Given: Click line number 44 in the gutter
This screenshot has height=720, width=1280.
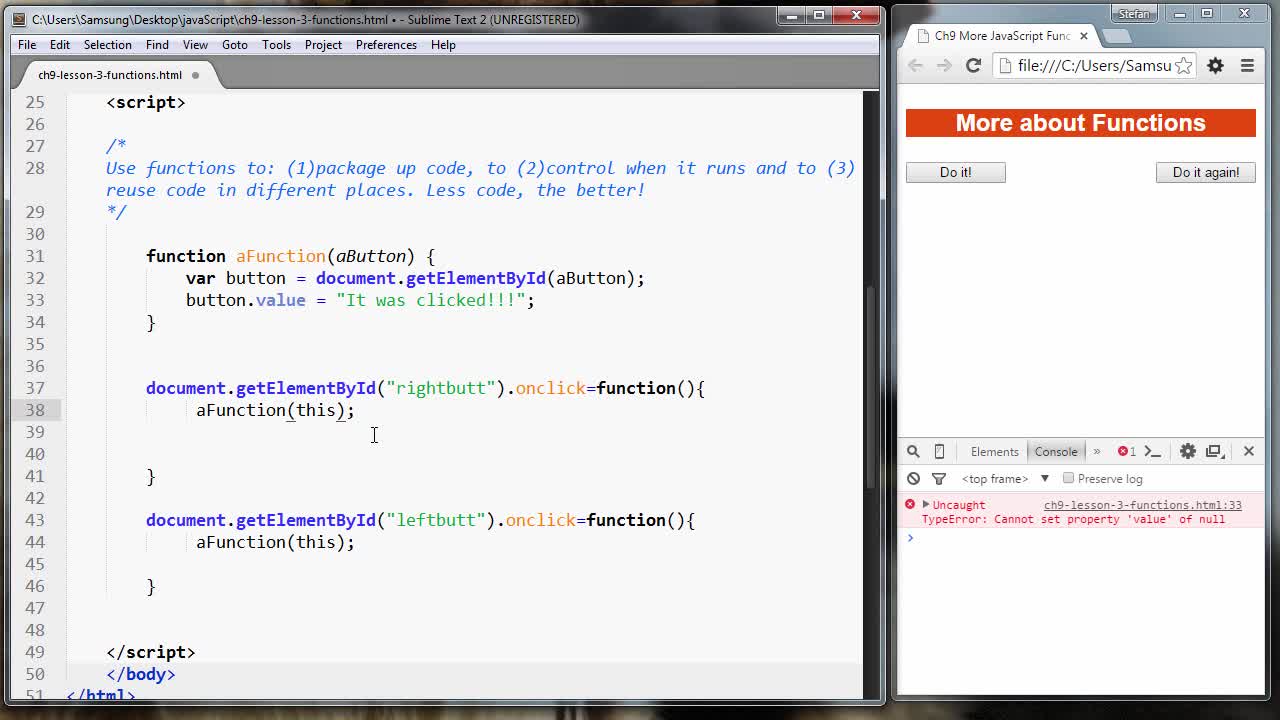Looking at the screenshot, I should (34, 542).
